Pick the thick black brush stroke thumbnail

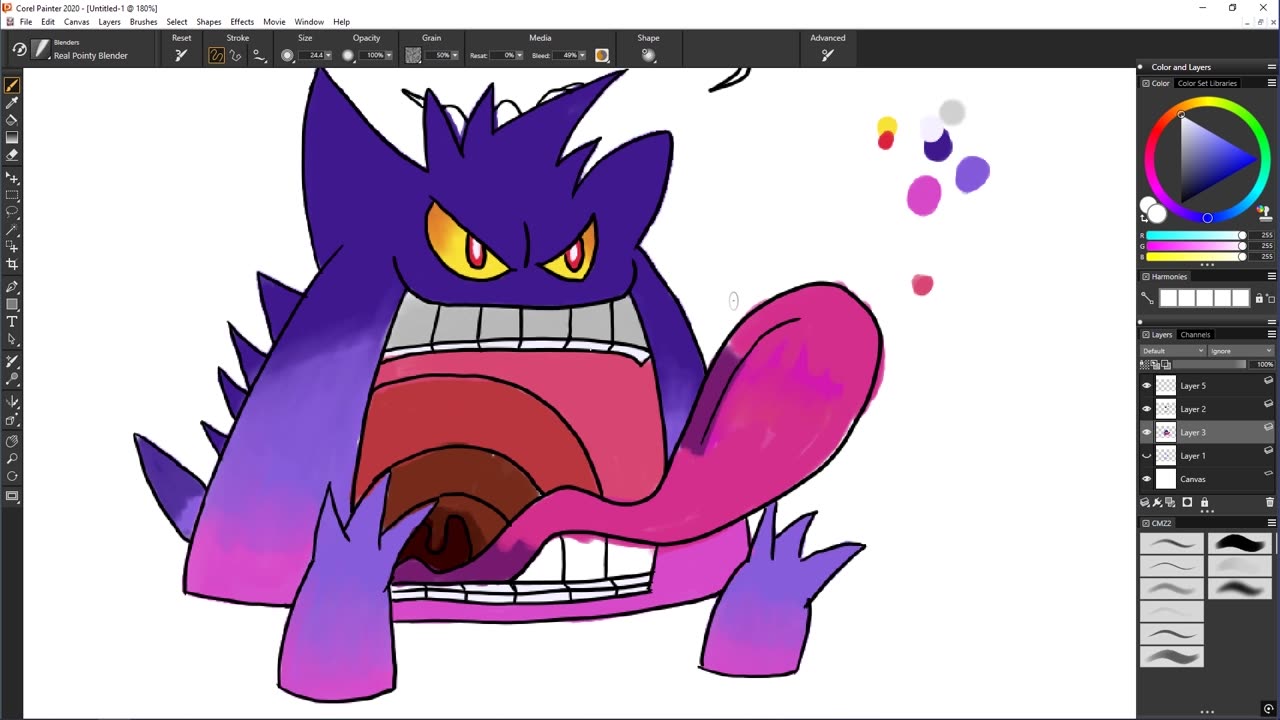coord(1240,542)
